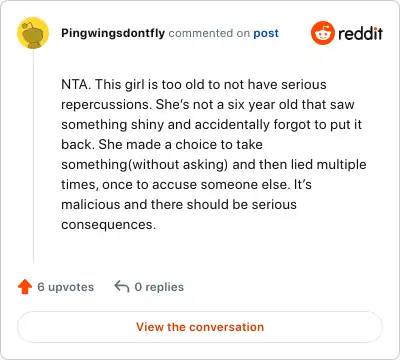Open the Pingwingsdontfly username profile
Image resolution: width=400 pixels, height=360 pixels.
tap(113, 33)
